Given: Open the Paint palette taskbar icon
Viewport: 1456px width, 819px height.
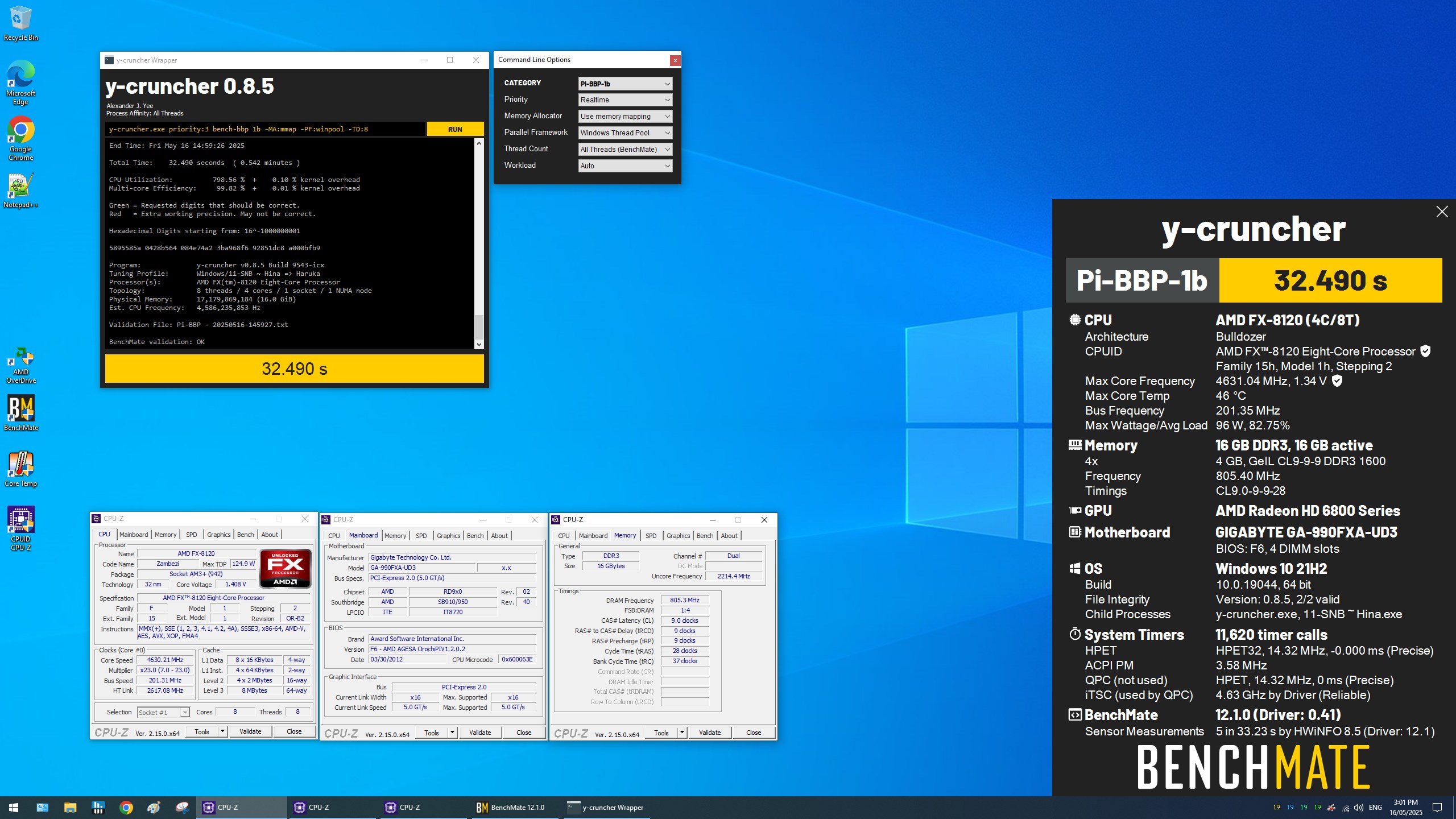Looking at the screenshot, I should (x=154, y=807).
